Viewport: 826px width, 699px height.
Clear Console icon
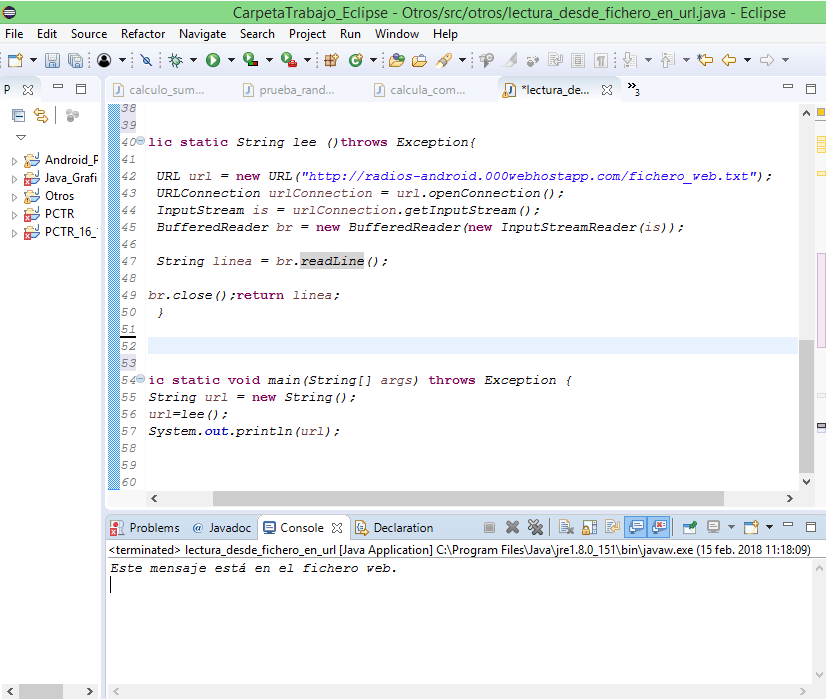click(x=566, y=527)
